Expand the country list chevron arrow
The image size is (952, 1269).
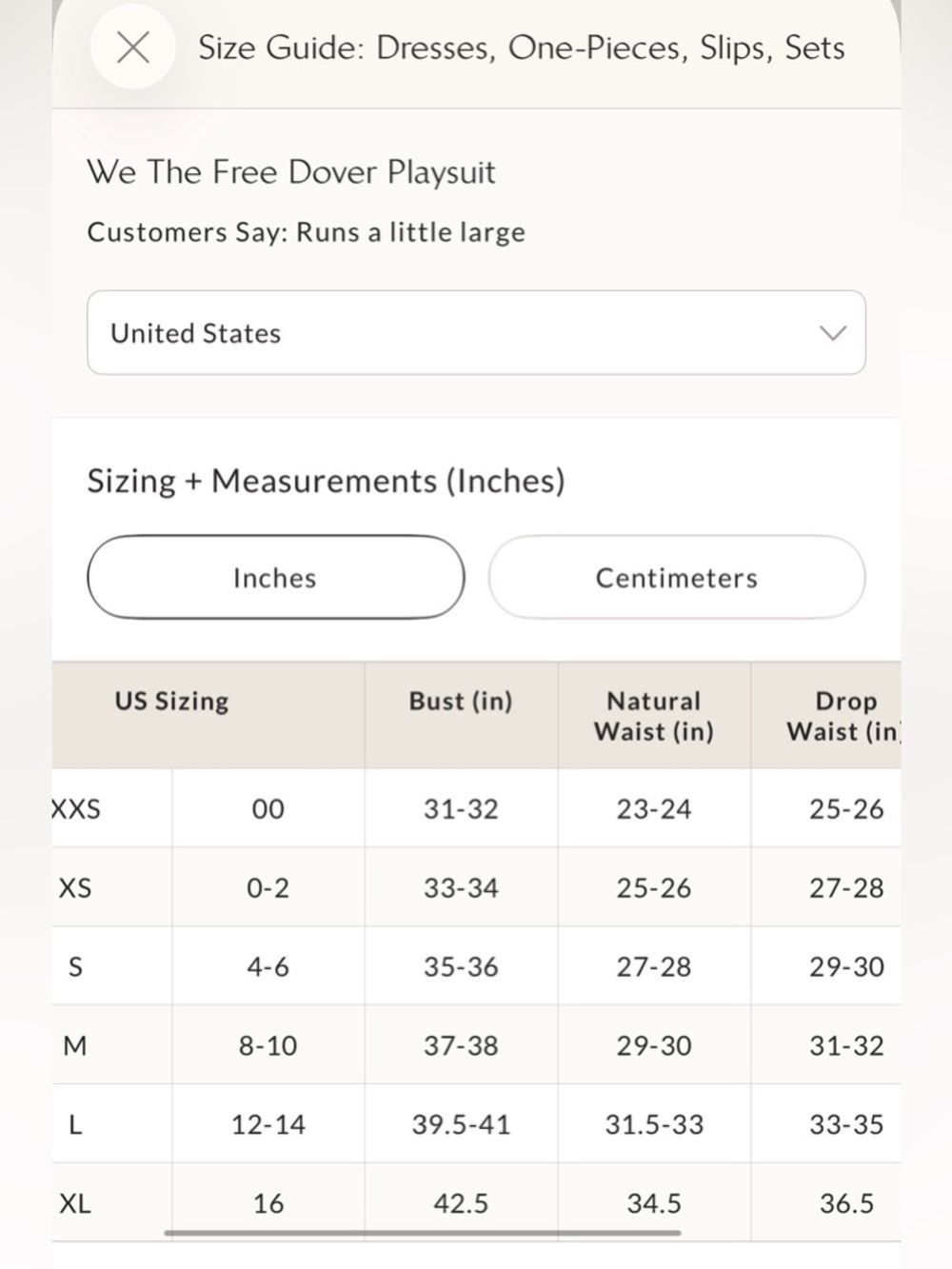pyautogui.click(x=833, y=332)
